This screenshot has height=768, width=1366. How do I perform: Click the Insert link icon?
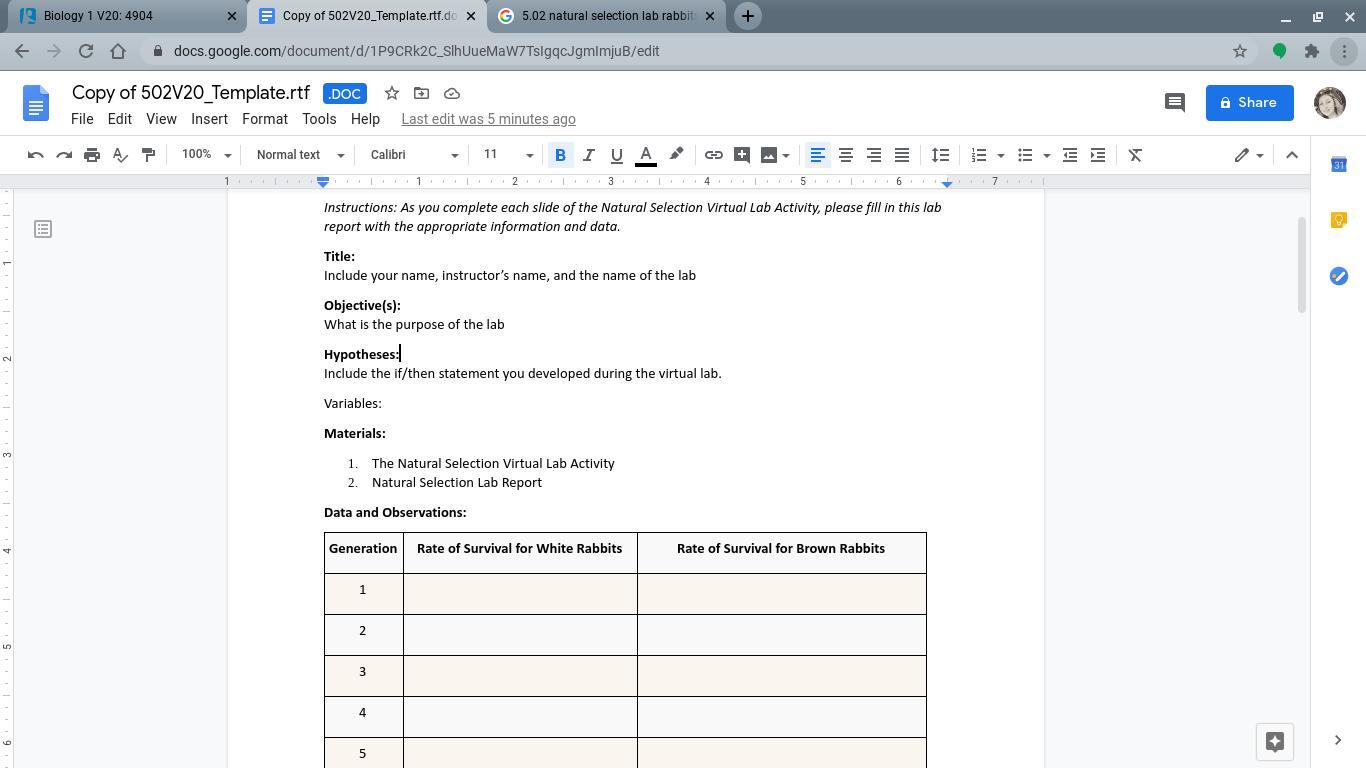point(713,155)
